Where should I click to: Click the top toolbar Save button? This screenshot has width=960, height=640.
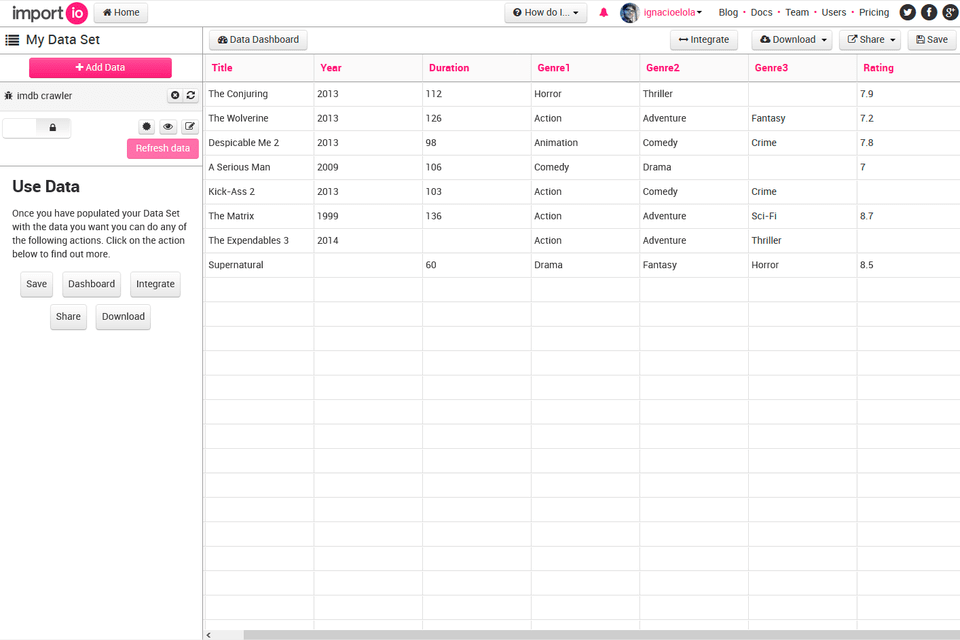932,40
